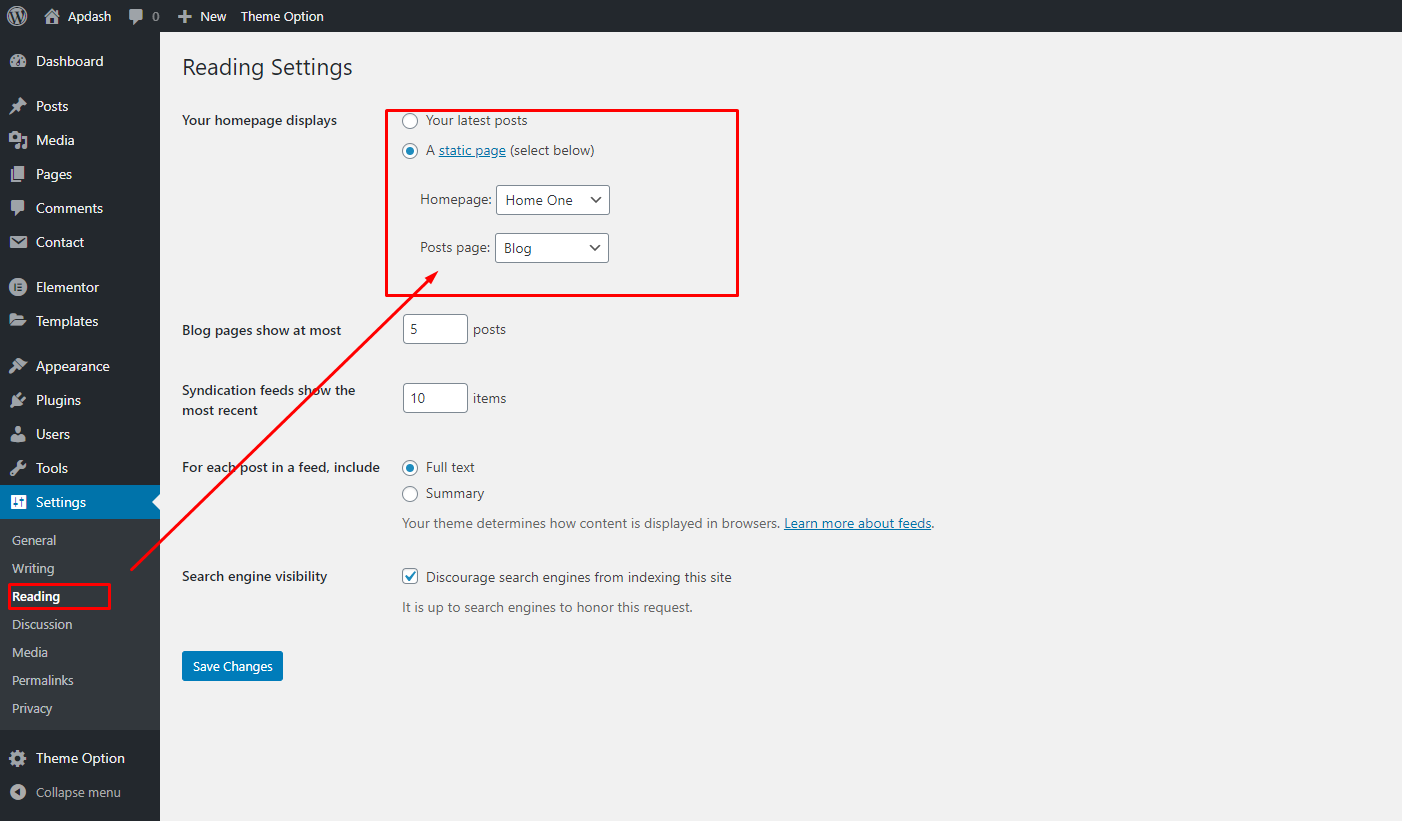Screen dimensions: 1402x821
Task: Click the Syndication feeds items number field
Action: pyautogui.click(x=435, y=398)
